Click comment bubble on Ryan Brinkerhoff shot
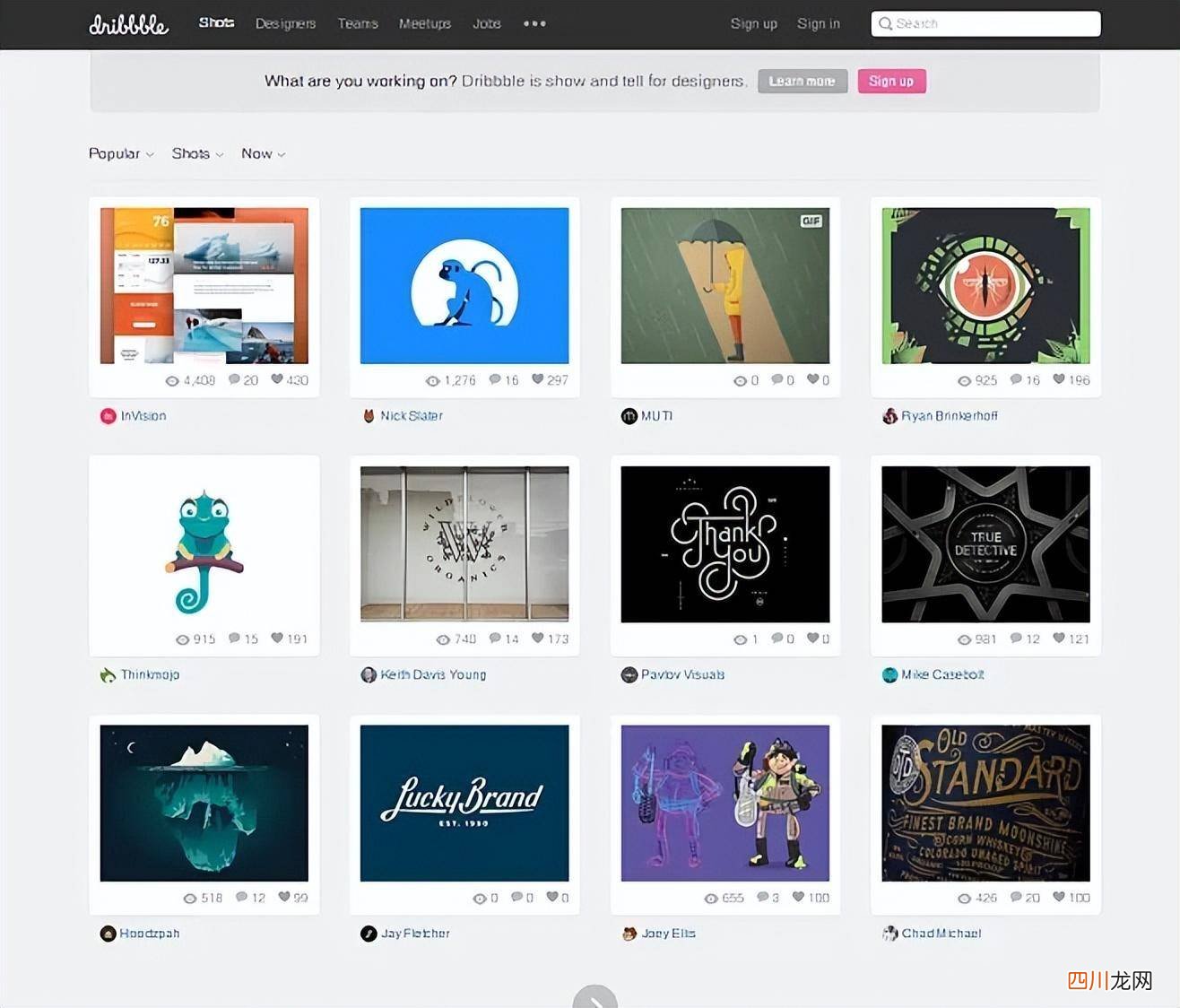Viewport: 1180px width, 1008px height. (x=1016, y=379)
